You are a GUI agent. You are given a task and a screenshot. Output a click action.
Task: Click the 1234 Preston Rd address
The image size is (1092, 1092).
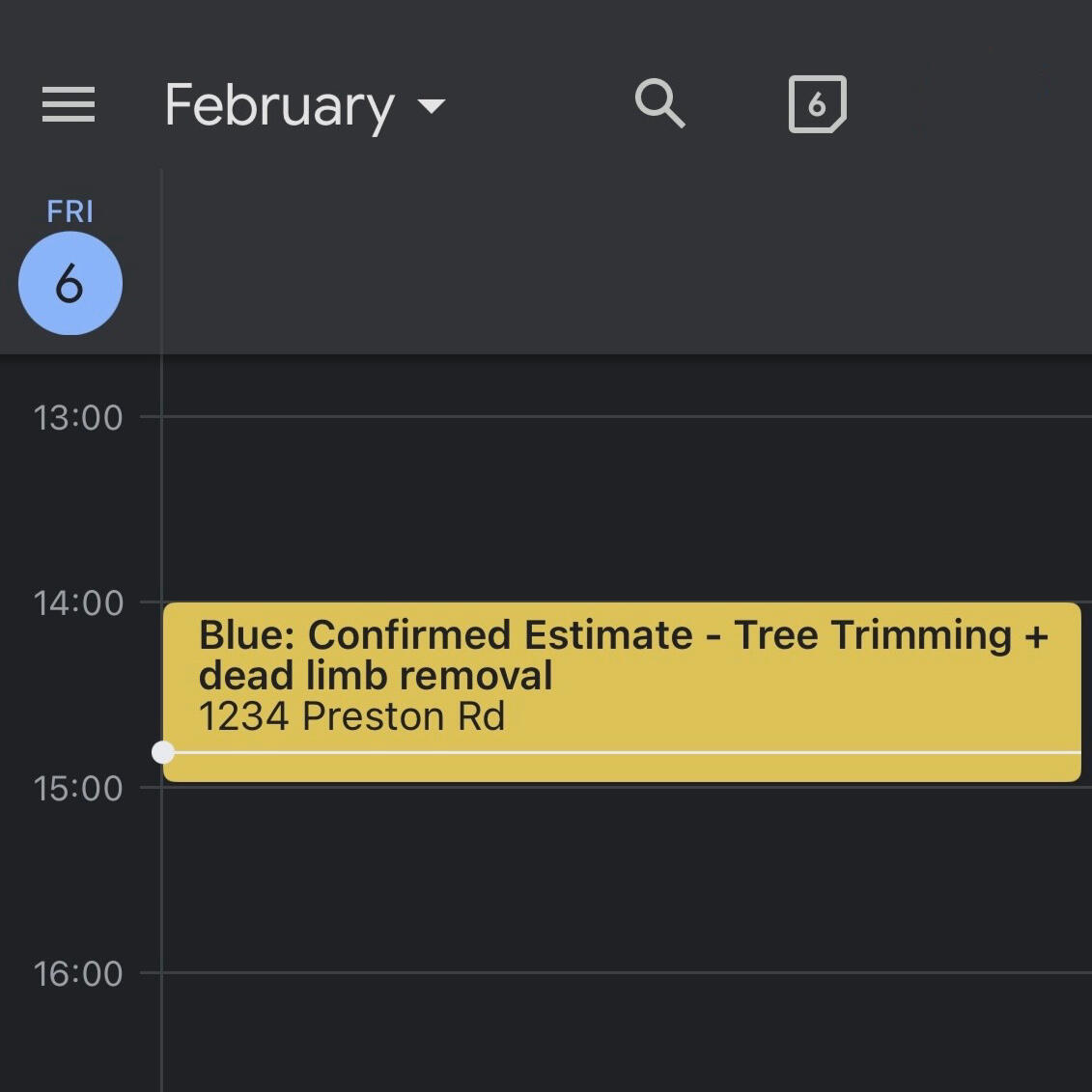click(351, 717)
